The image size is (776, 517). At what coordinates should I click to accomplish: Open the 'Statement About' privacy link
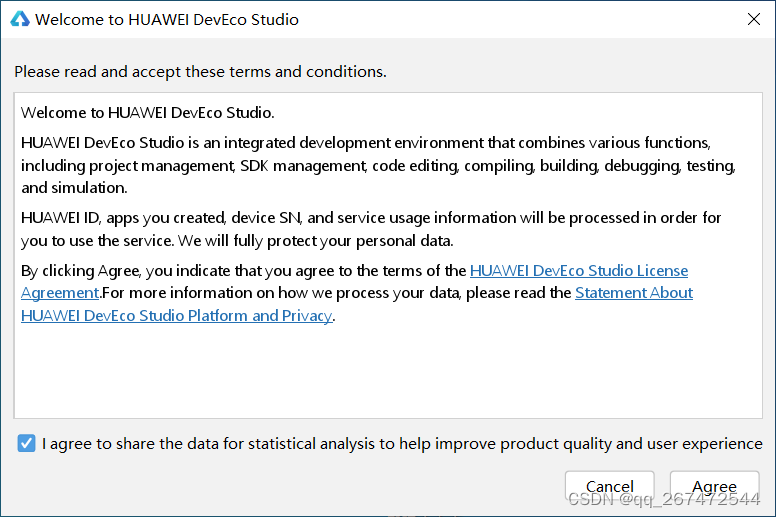[633, 293]
